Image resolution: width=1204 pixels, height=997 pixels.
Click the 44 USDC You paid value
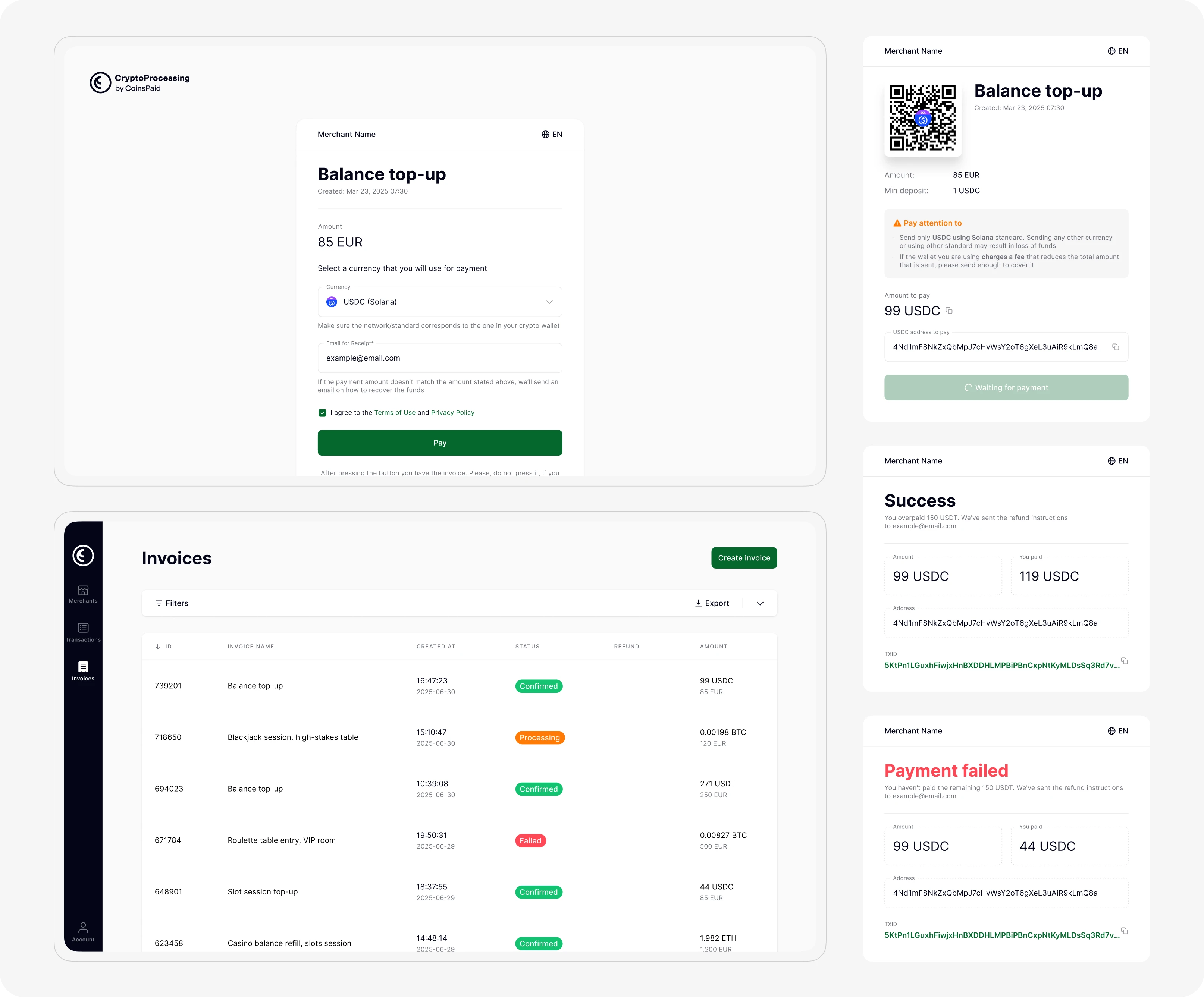[1047, 846]
